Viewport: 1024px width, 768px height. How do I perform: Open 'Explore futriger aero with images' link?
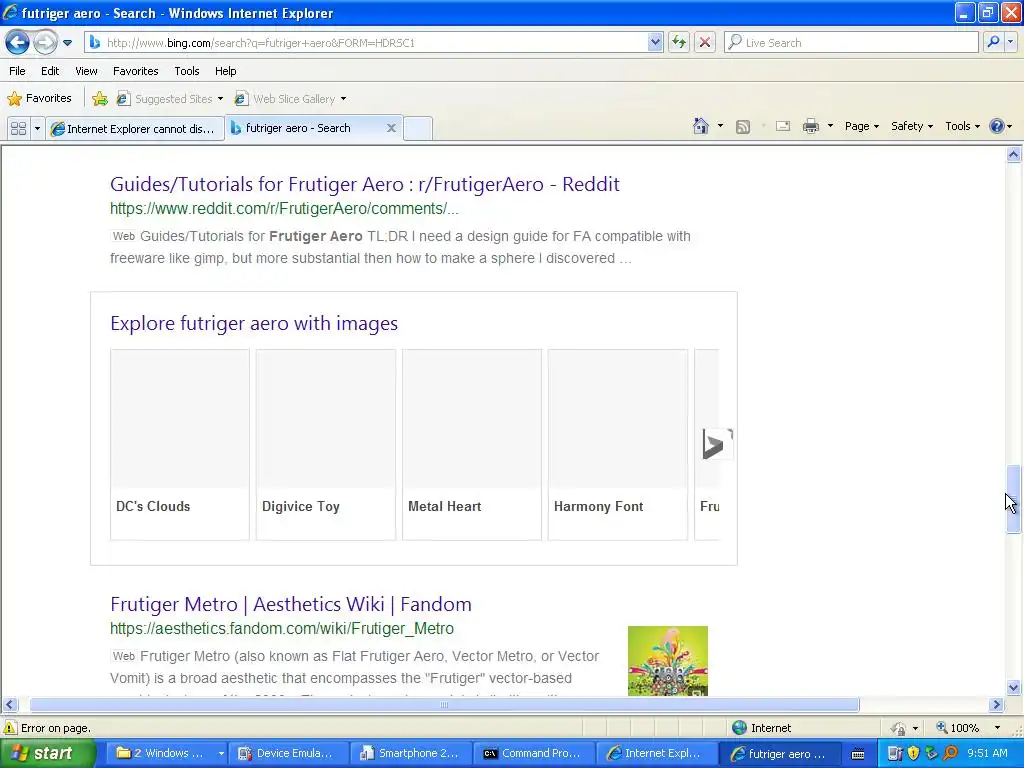point(253,323)
